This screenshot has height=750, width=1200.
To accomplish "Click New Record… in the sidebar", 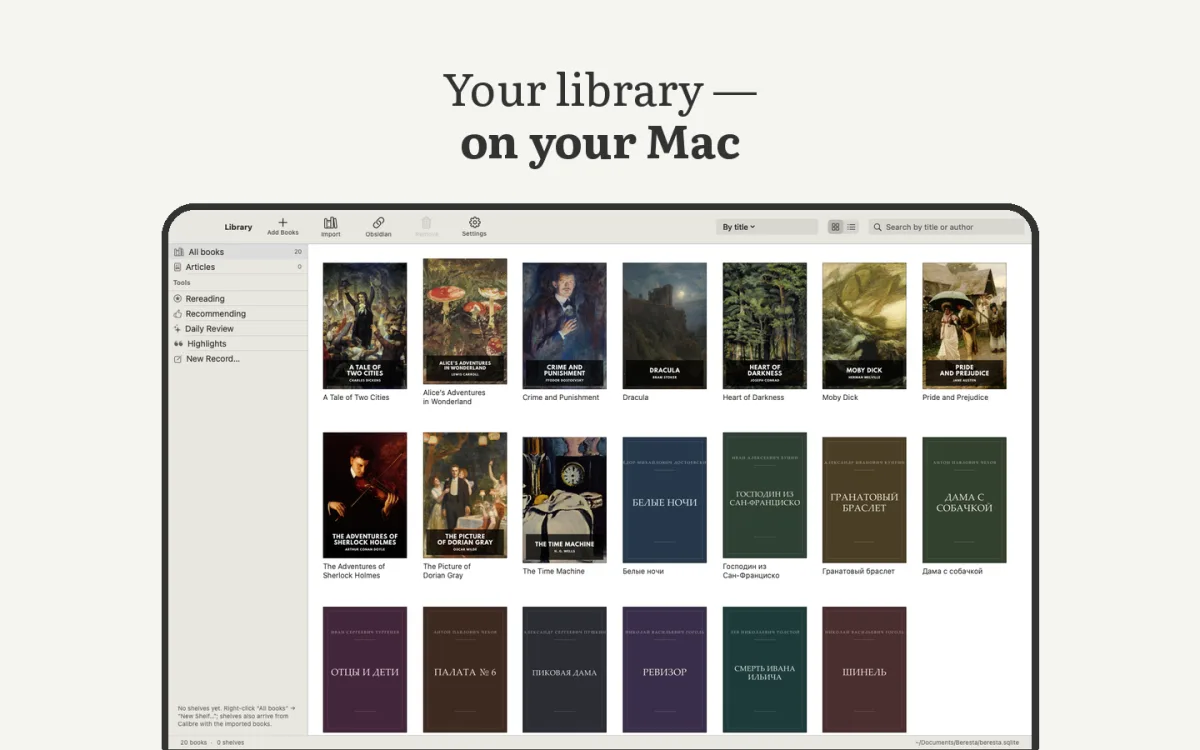I will point(238,358).
